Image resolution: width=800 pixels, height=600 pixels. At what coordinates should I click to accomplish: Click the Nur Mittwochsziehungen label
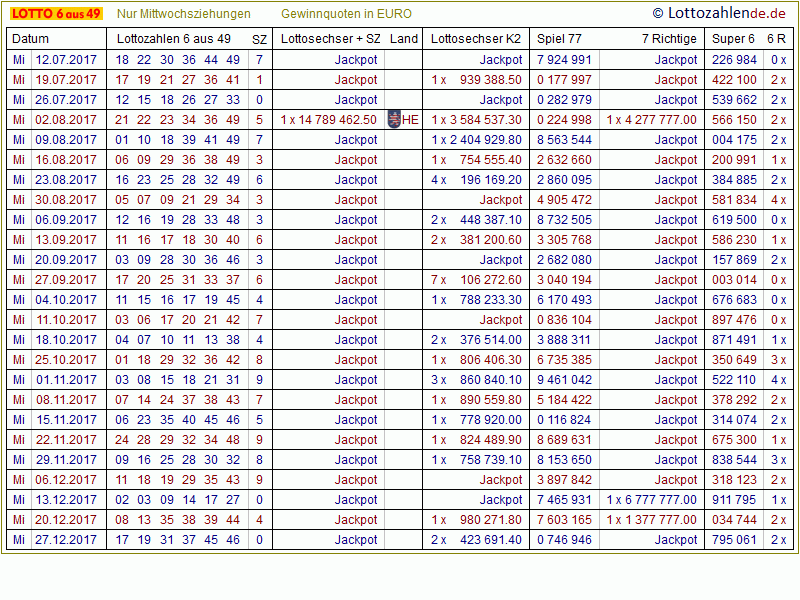point(183,14)
